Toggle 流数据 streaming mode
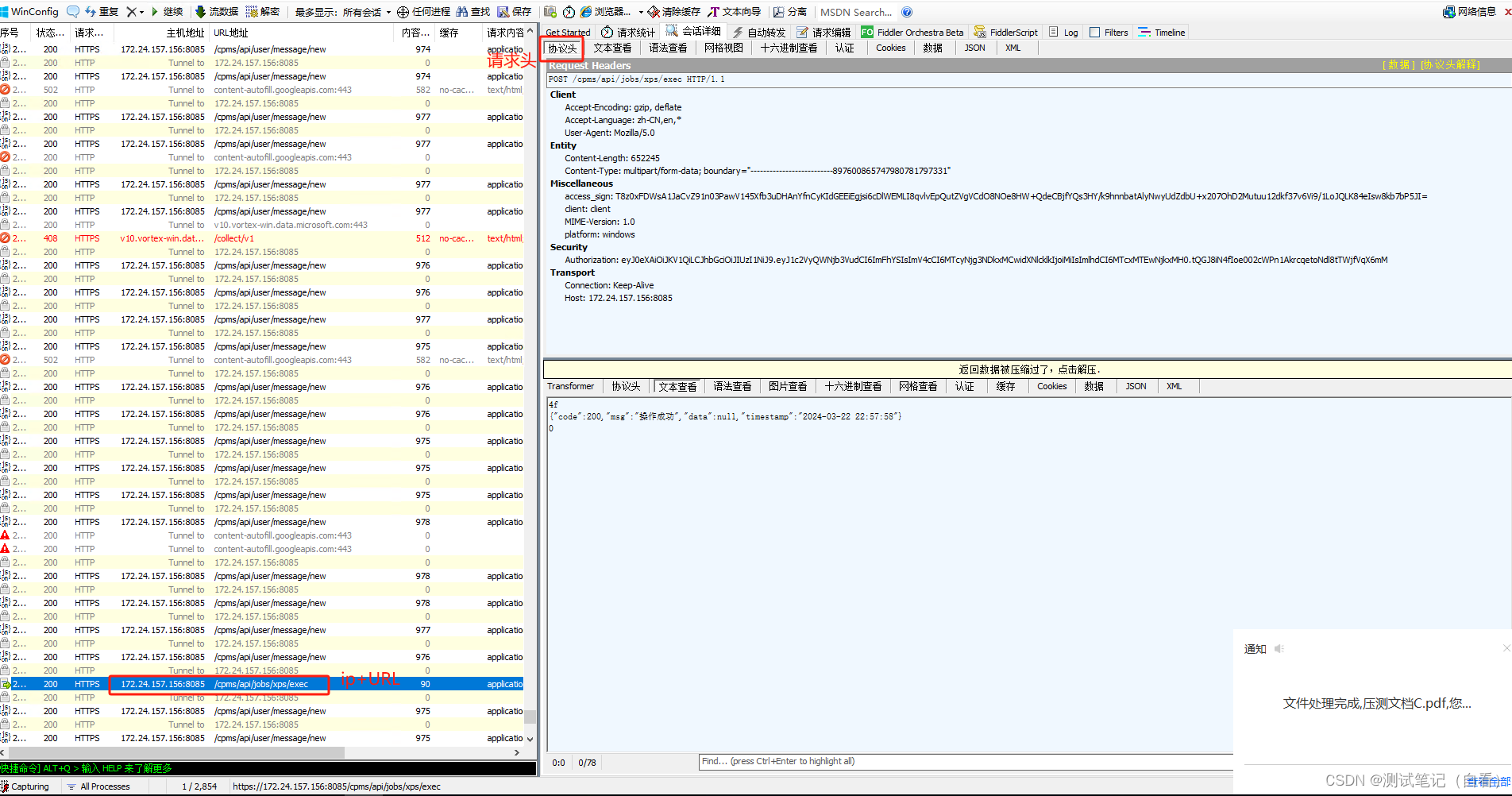Screen dimensions: 1512x796 [x=217, y=12]
